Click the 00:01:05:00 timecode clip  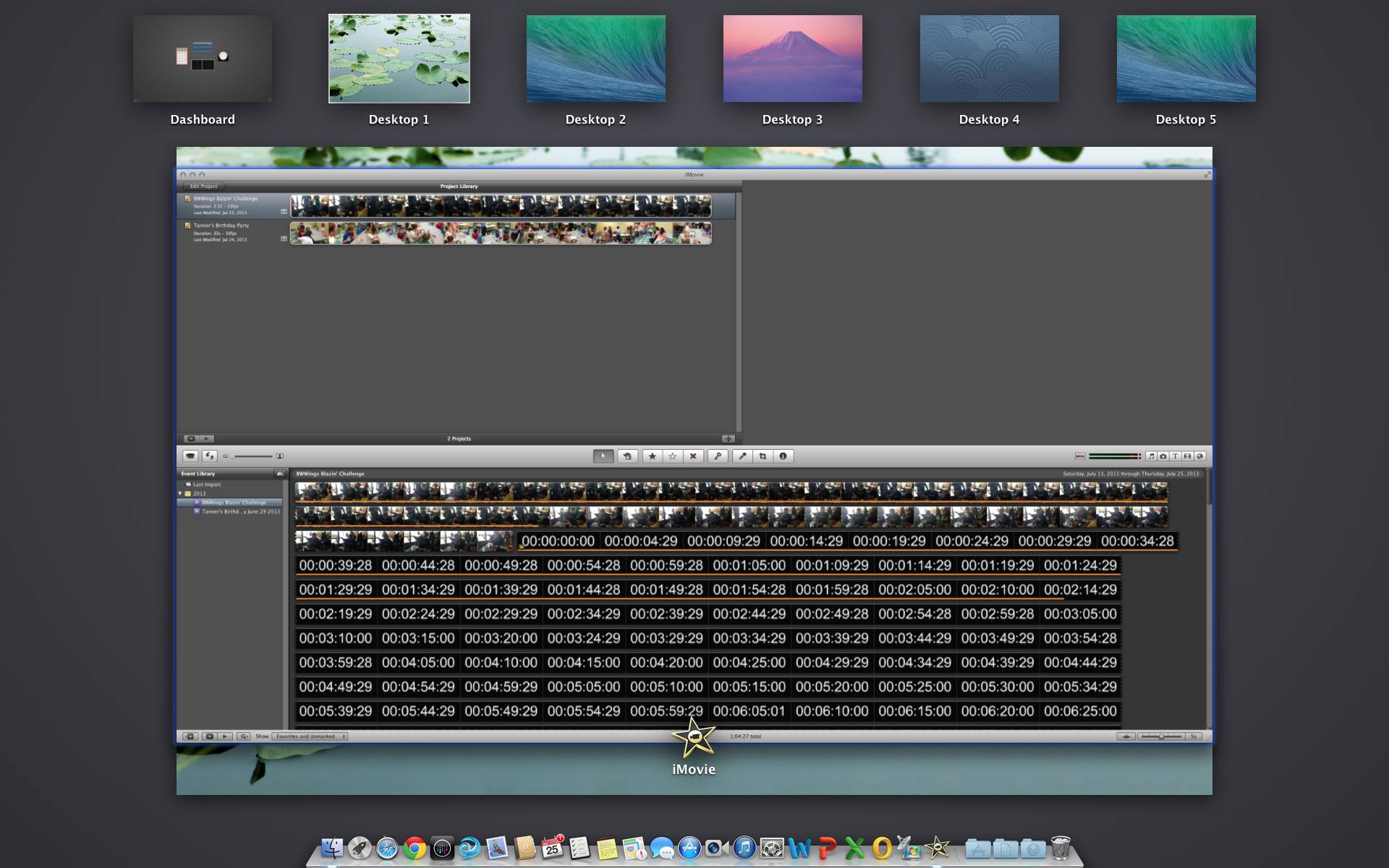pyautogui.click(x=749, y=566)
